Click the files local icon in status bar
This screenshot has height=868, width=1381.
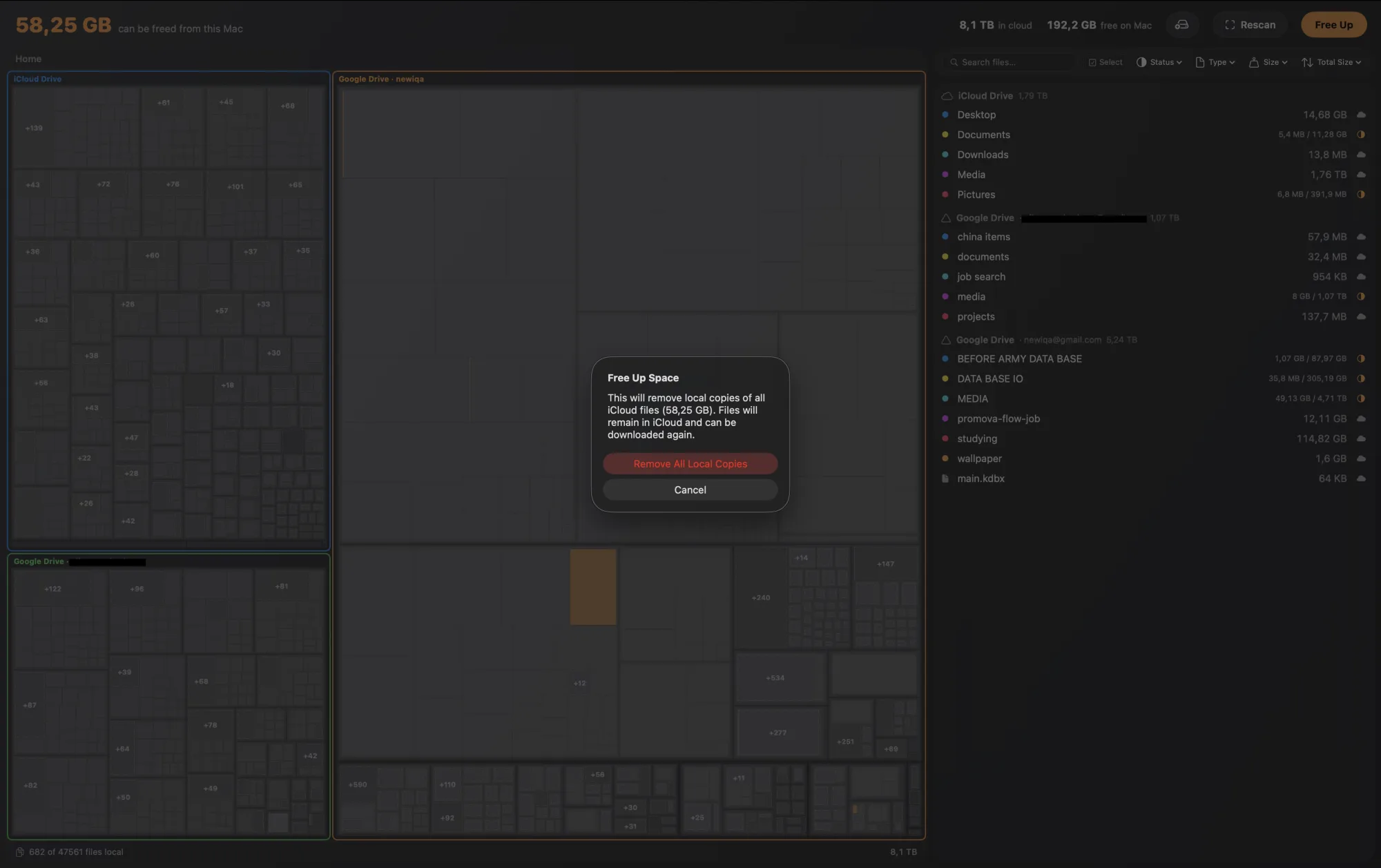20,852
